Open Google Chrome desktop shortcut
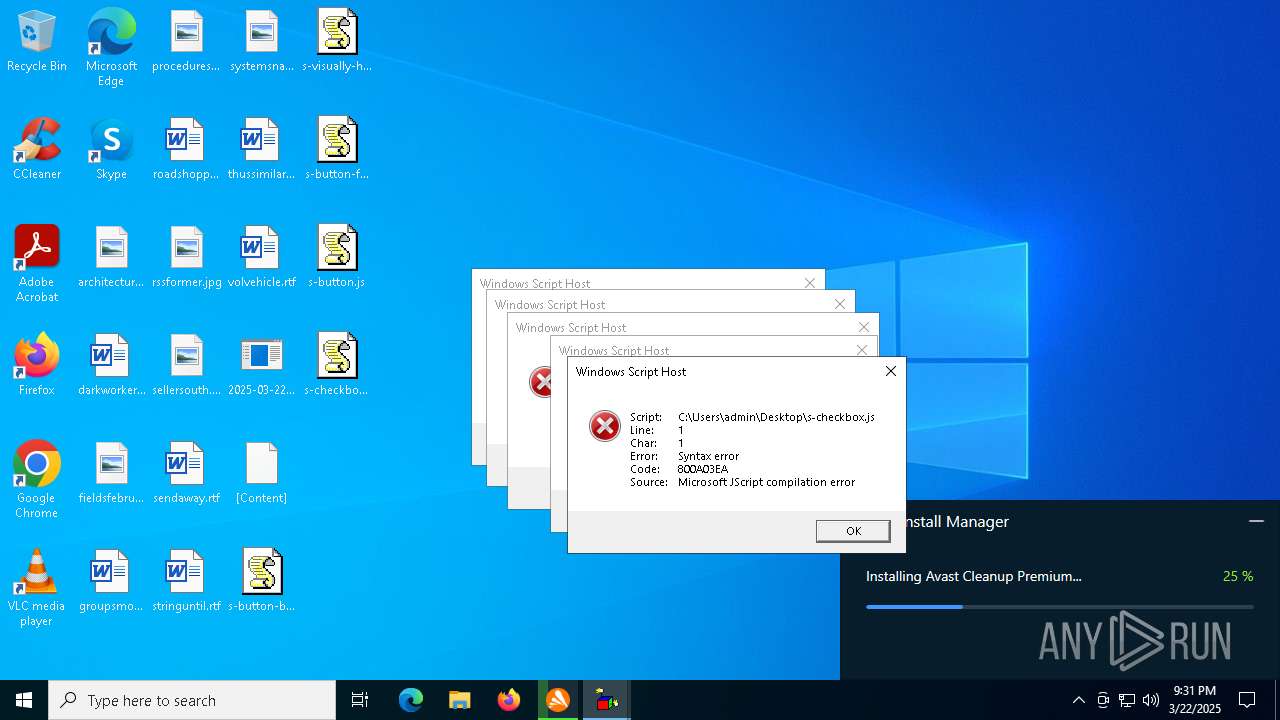Image resolution: width=1280 pixels, height=720 pixels. point(37,480)
